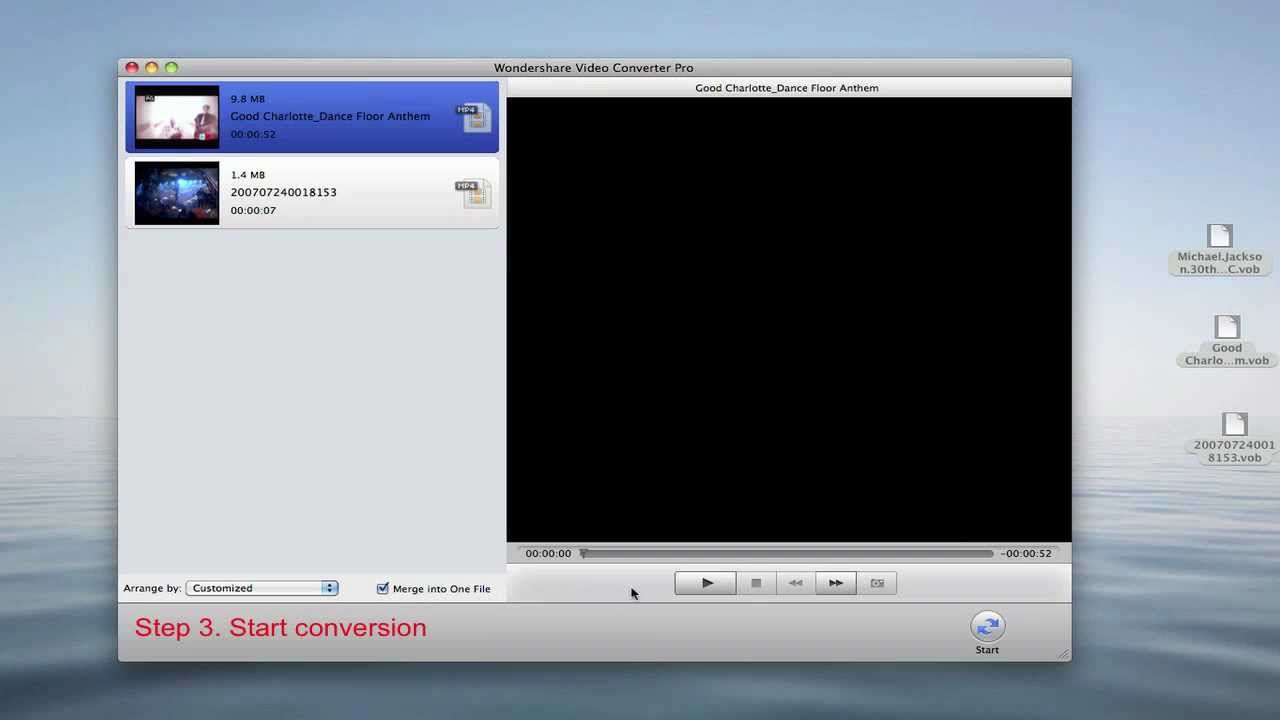Zoom the Video Converter Pro window
Image resolution: width=1280 pixels, height=720 pixels.
pyautogui.click(x=172, y=68)
